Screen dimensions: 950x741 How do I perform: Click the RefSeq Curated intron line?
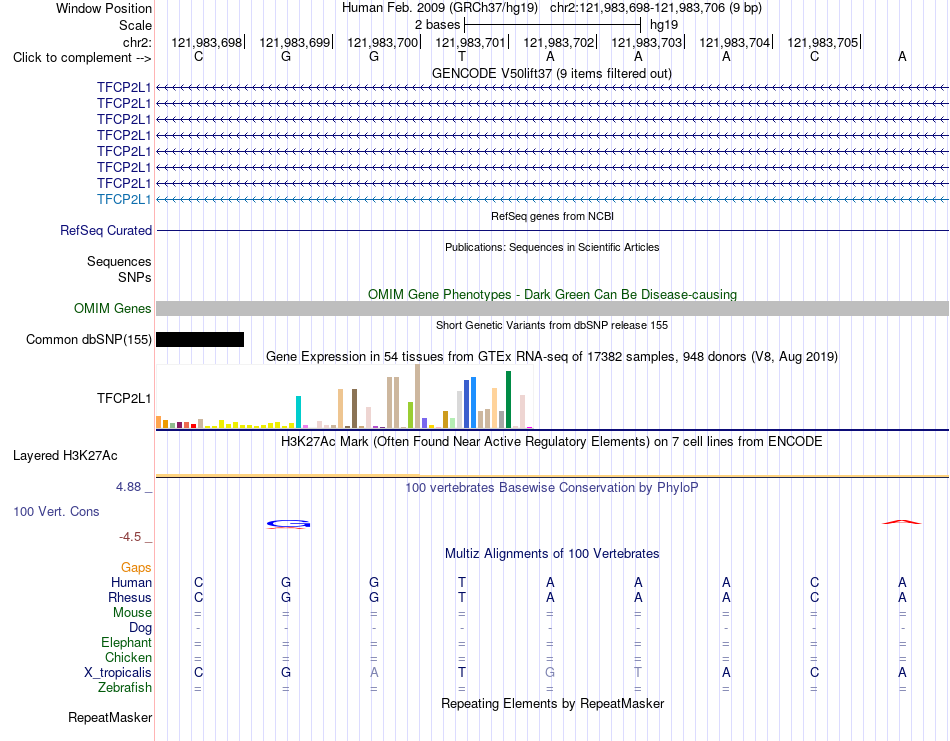point(552,230)
